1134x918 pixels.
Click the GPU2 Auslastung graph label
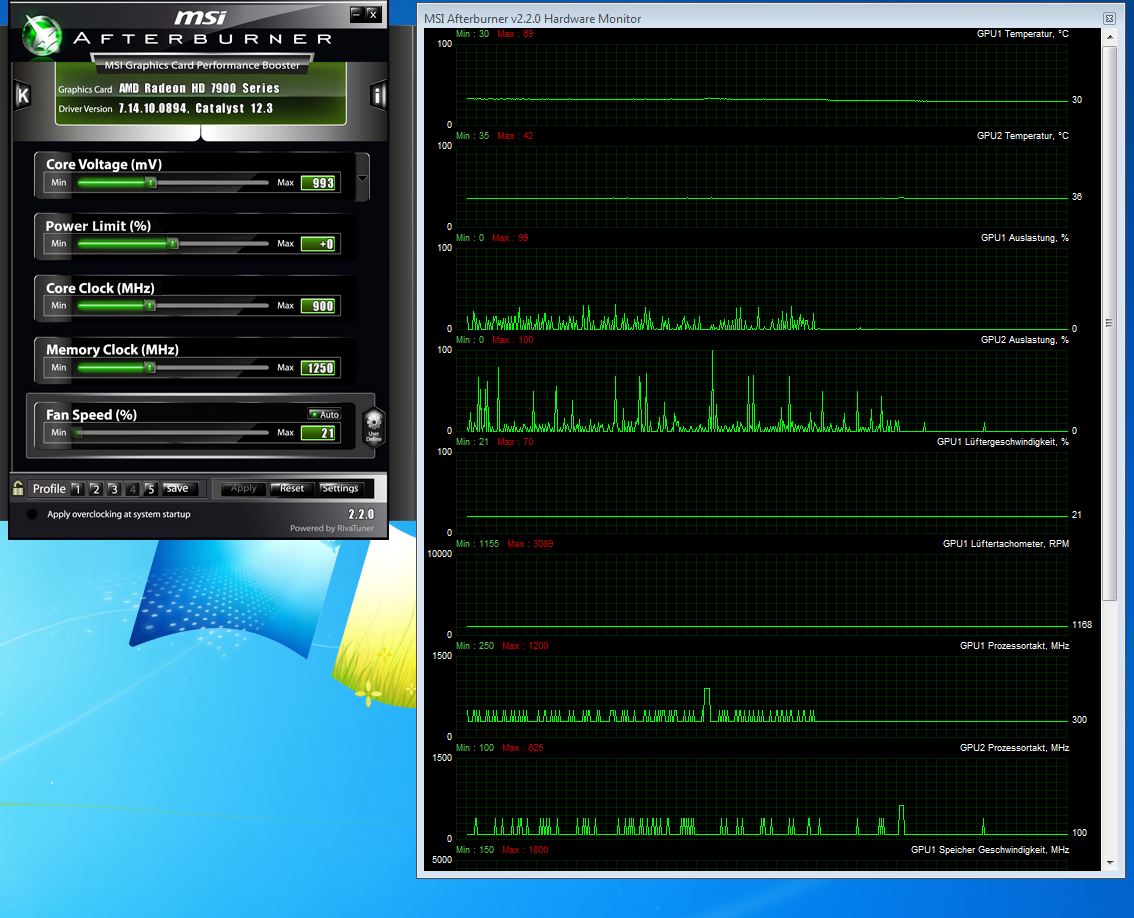[1025, 340]
